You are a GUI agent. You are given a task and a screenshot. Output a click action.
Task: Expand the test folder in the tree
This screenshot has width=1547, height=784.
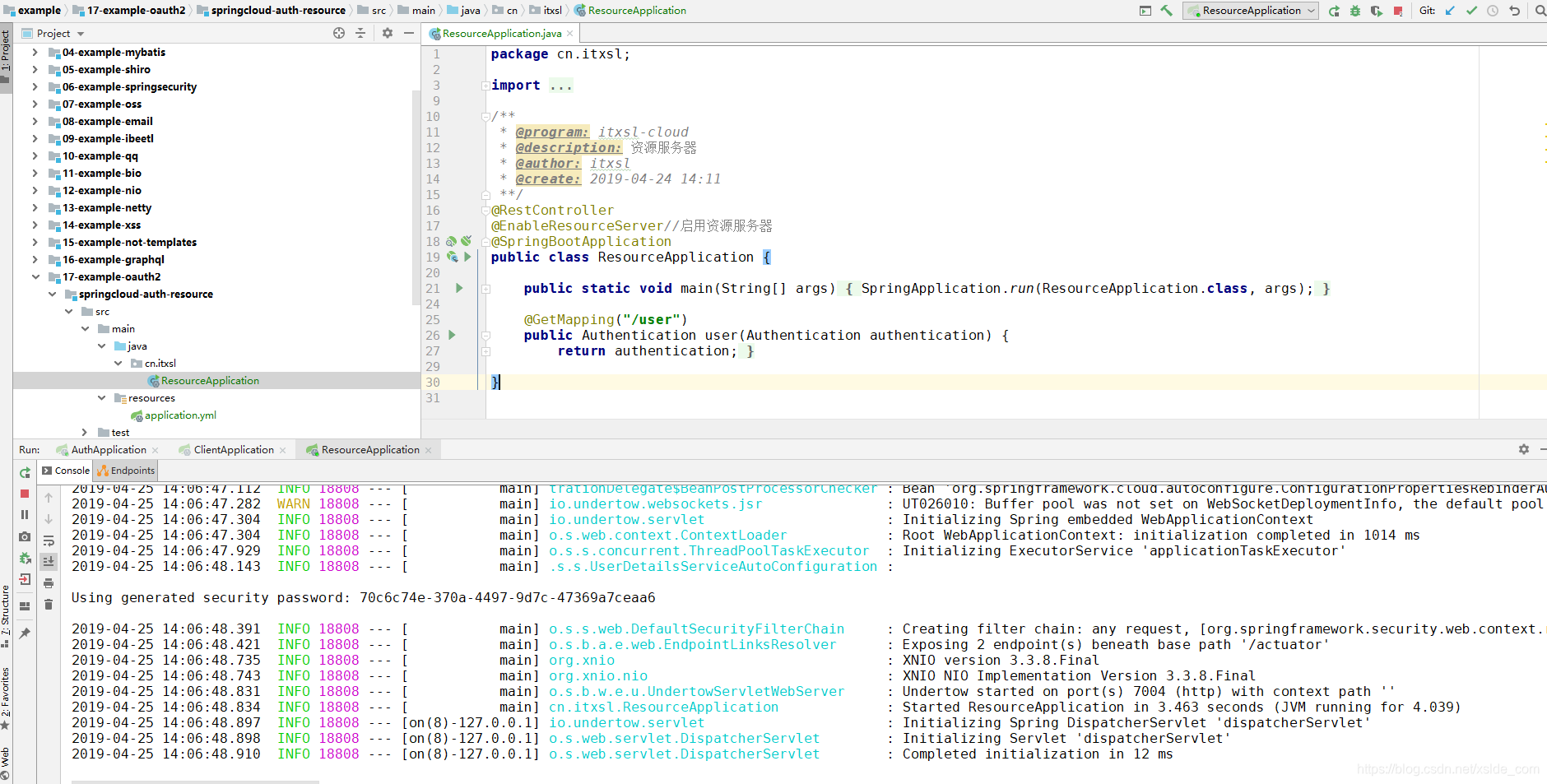(84, 432)
